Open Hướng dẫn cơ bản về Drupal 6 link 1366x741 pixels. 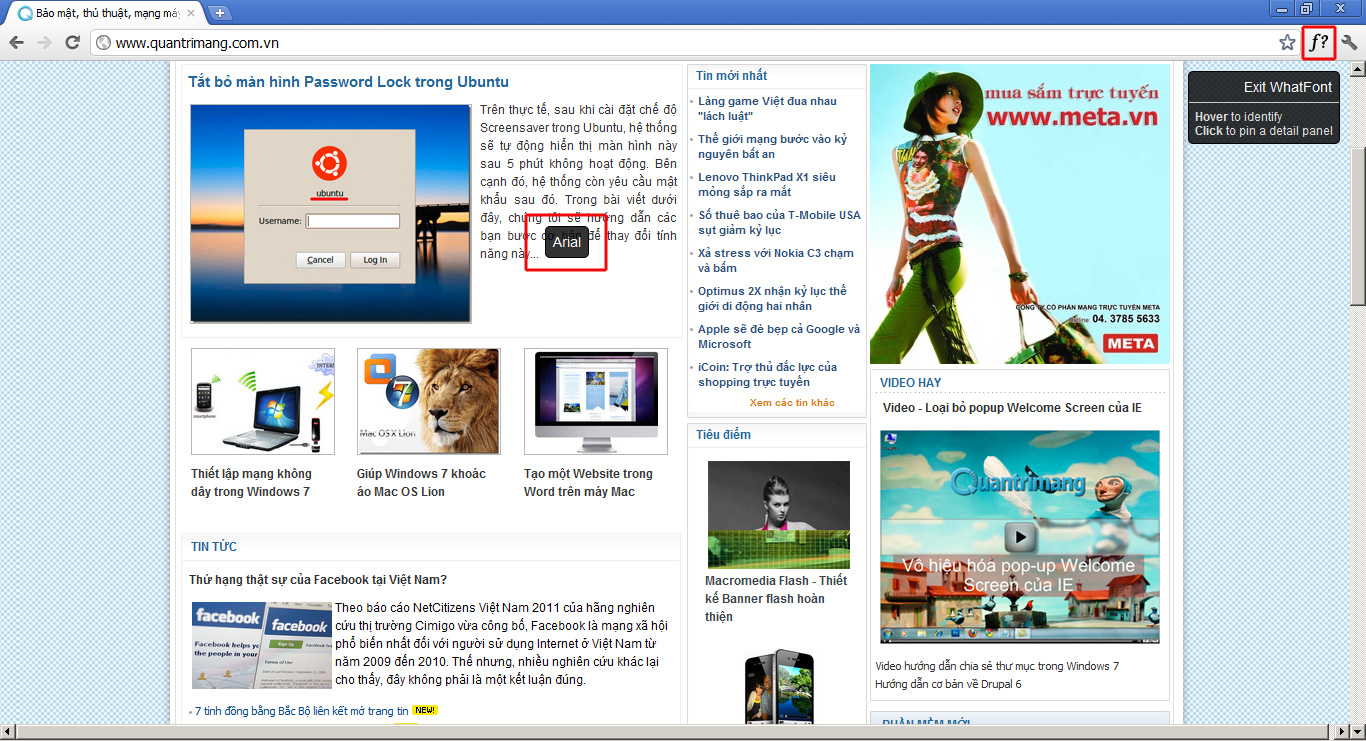coord(948,684)
